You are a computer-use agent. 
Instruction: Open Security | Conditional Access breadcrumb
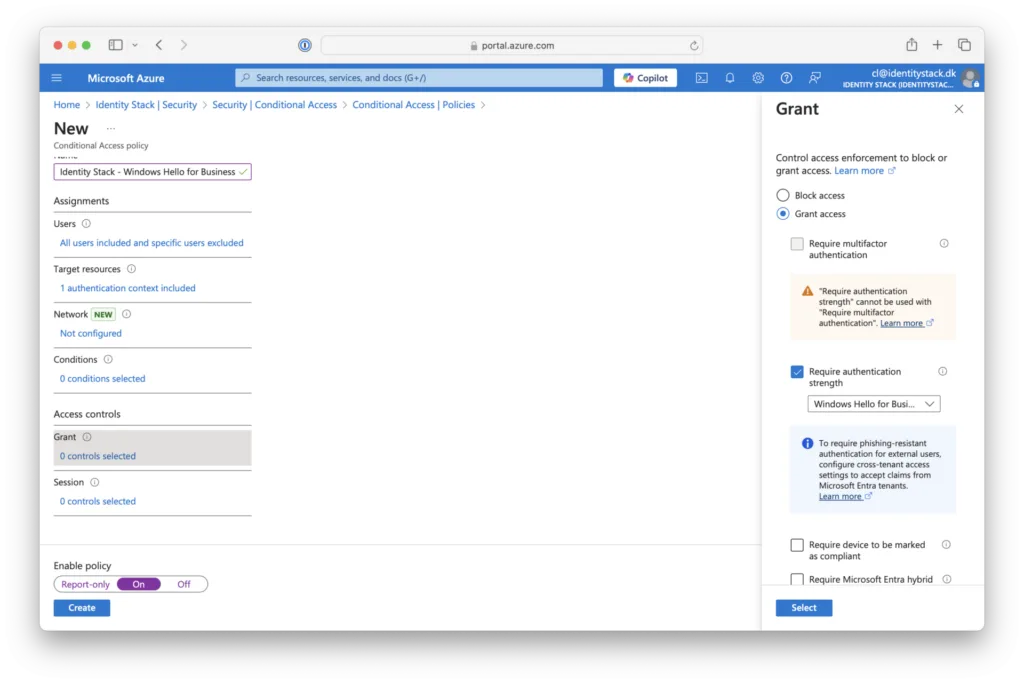pos(274,104)
